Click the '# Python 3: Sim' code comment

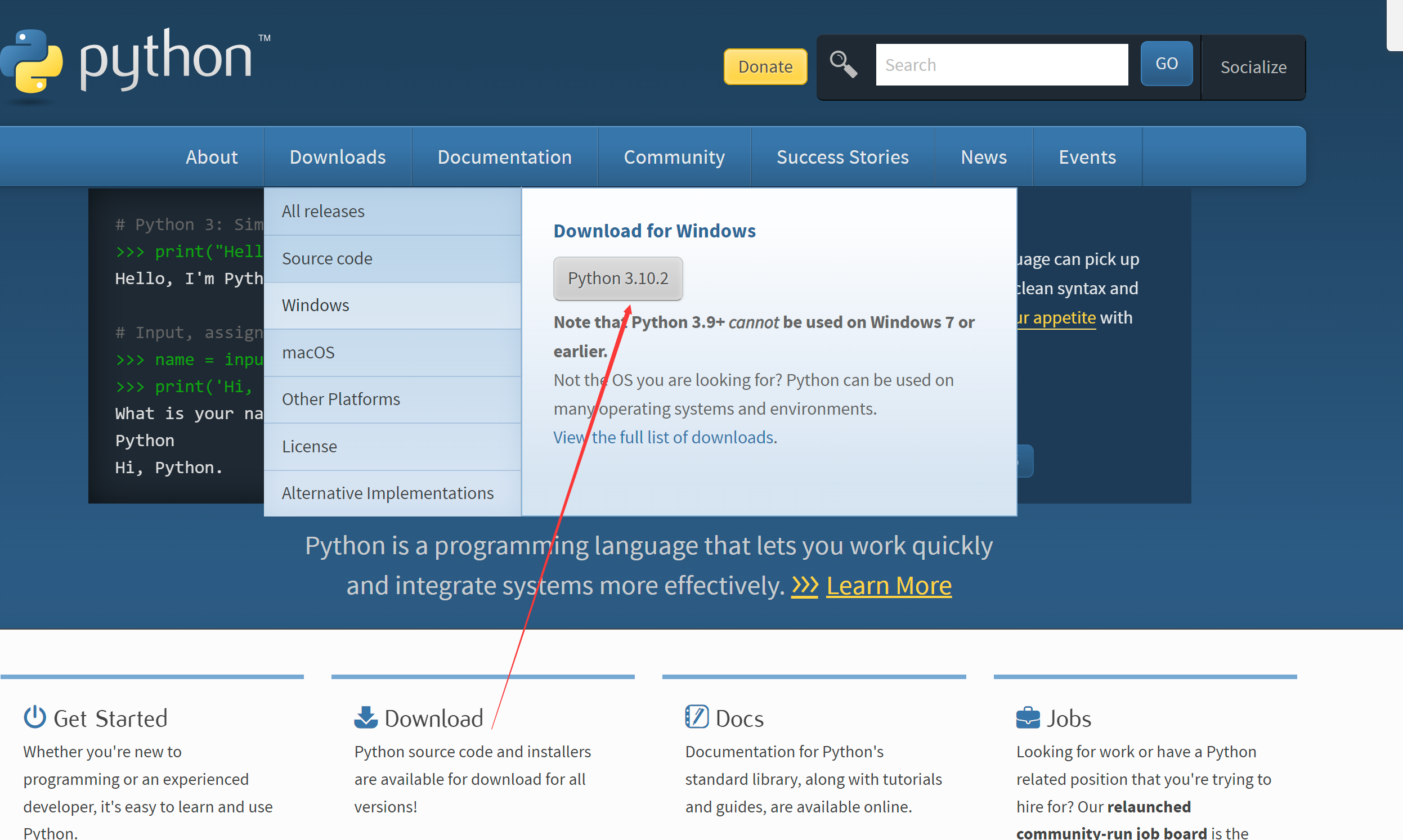click(189, 224)
